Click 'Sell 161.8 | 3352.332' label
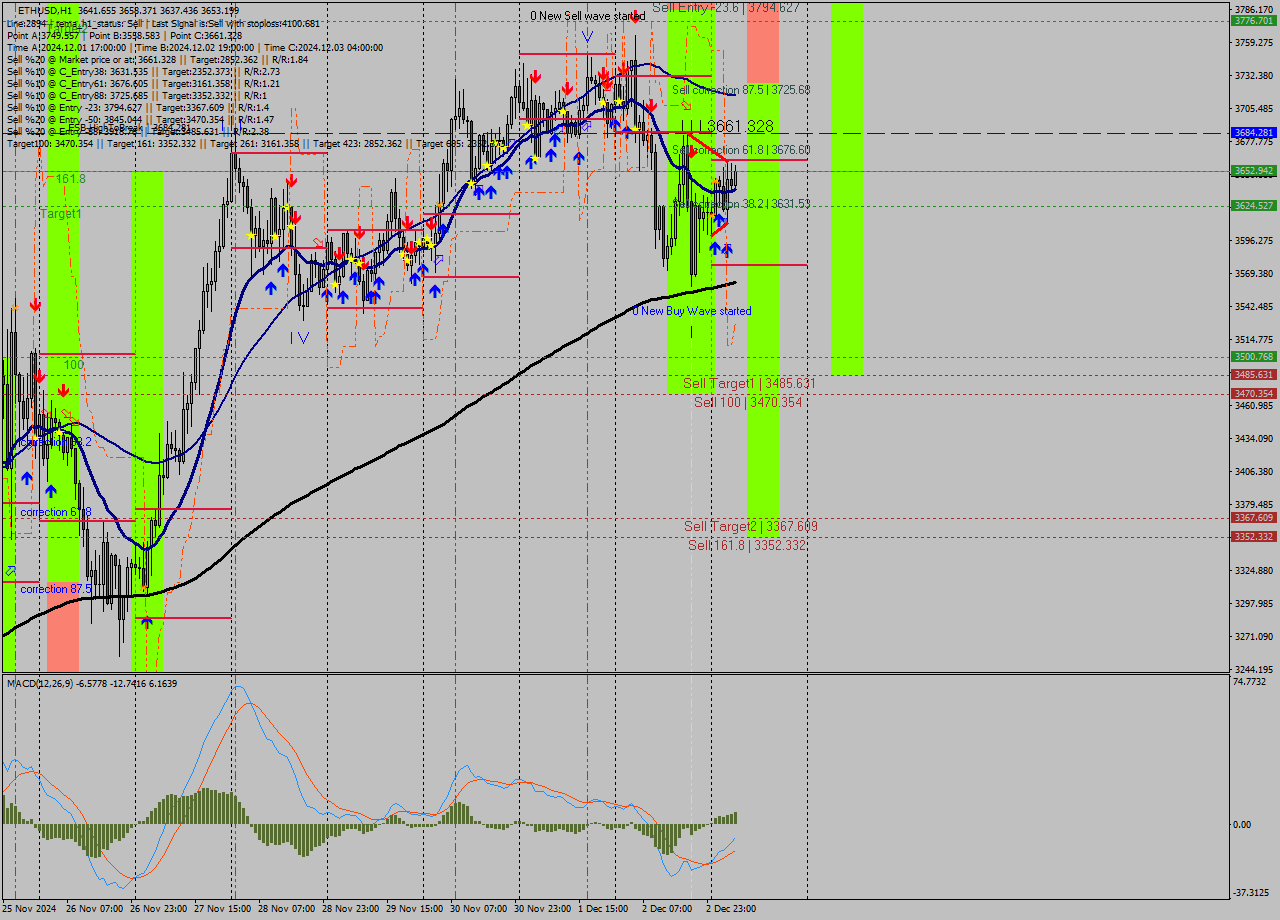This screenshot has height=920, width=1280. point(747,545)
